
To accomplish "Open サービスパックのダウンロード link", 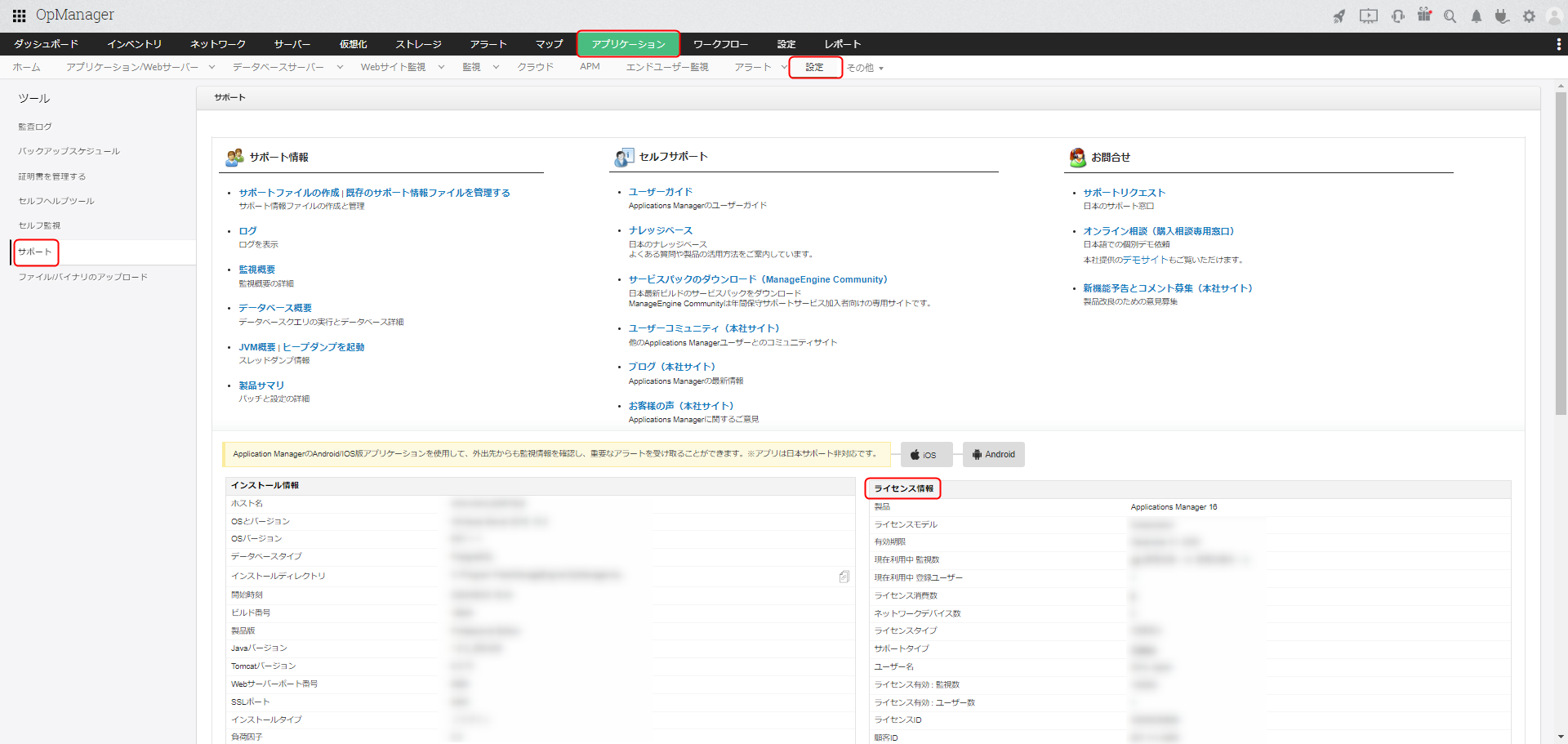I will [x=758, y=279].
